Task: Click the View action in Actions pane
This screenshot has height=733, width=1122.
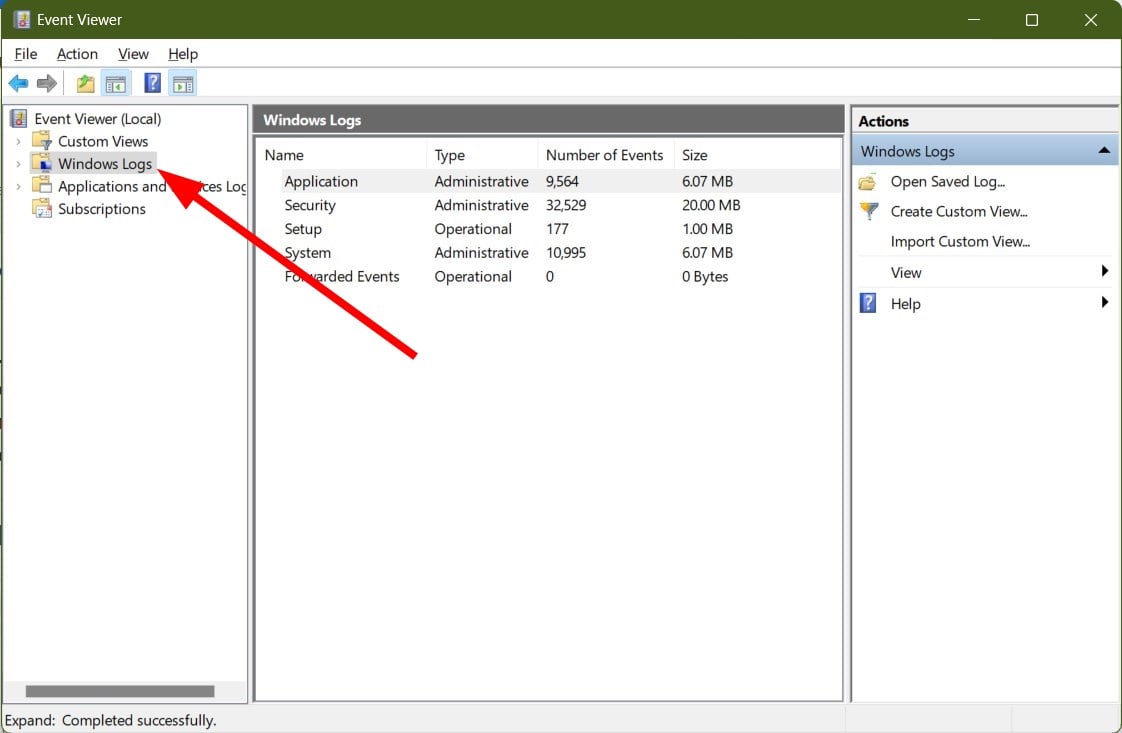Action: coord(906,273)
